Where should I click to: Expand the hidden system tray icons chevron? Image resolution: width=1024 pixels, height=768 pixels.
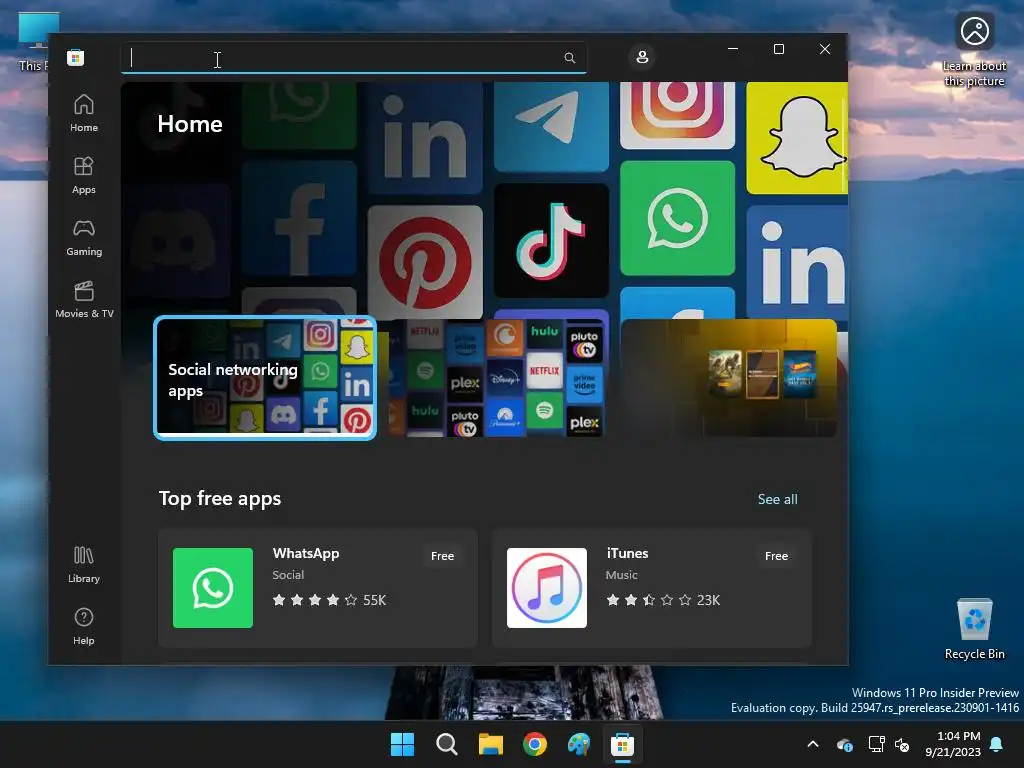coord(813,744)
